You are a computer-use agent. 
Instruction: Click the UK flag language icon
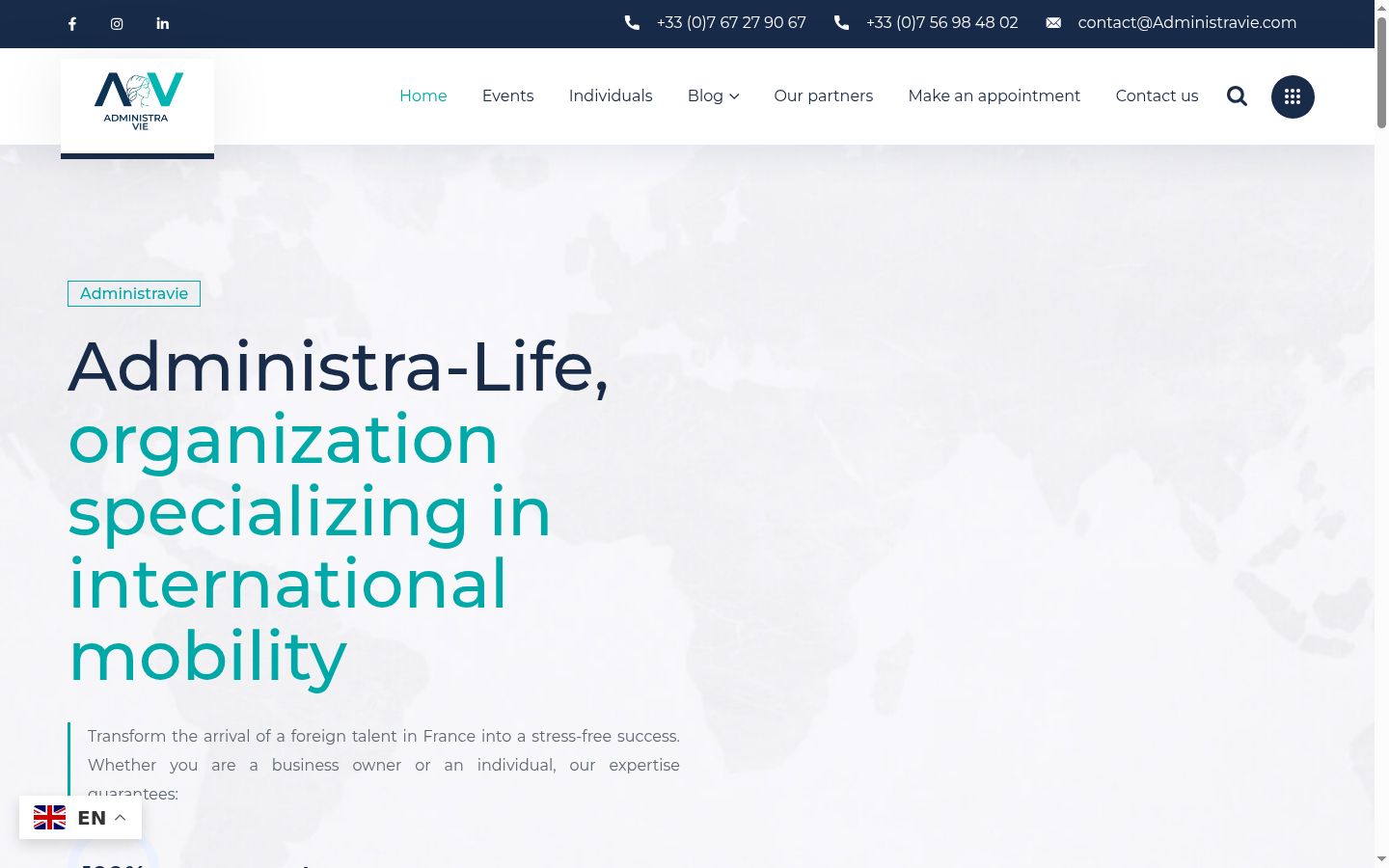click(x=50, y=818)
